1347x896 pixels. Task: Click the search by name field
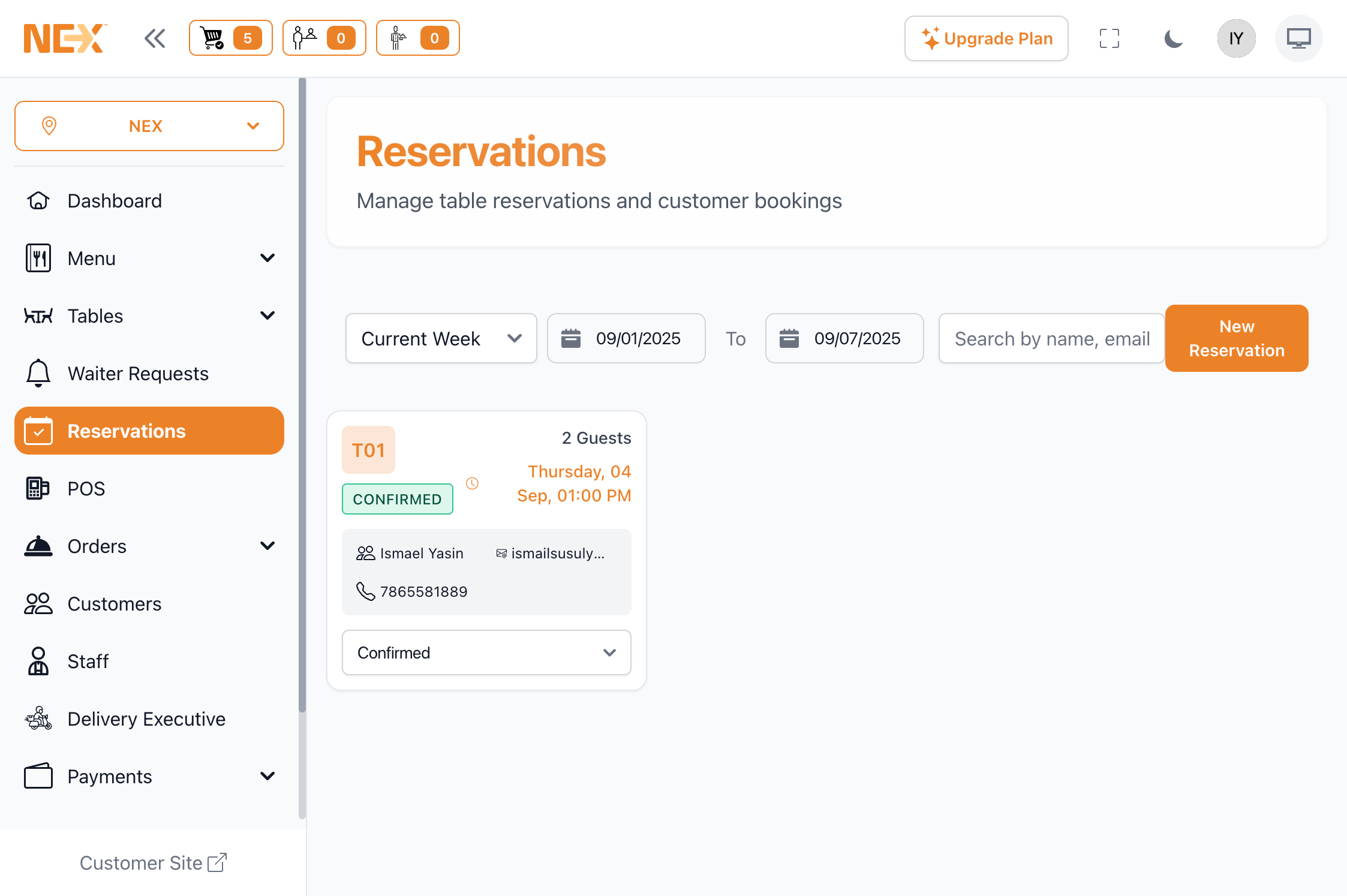coord(1051,338)
